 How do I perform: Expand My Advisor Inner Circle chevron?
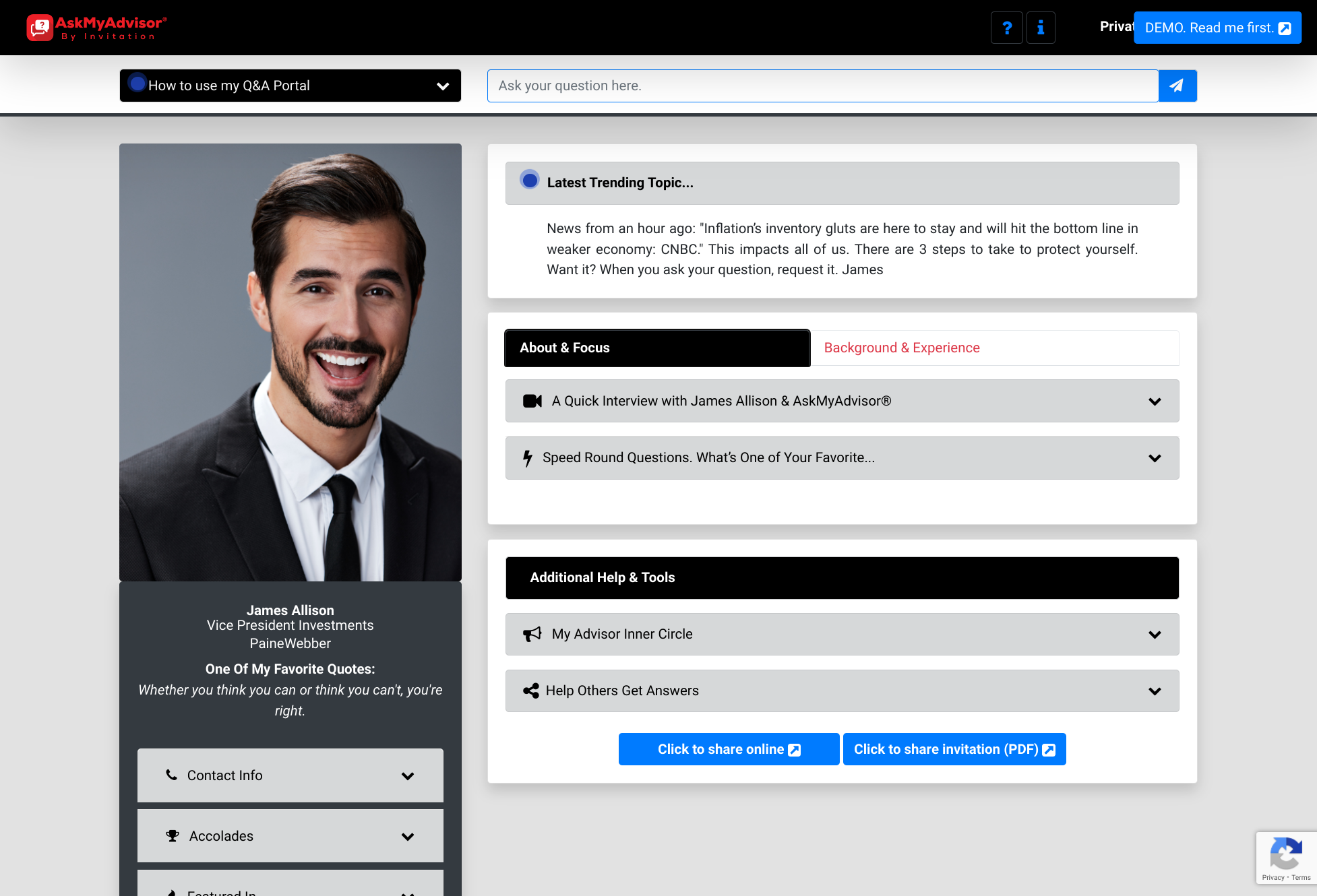pos(1155,635)
